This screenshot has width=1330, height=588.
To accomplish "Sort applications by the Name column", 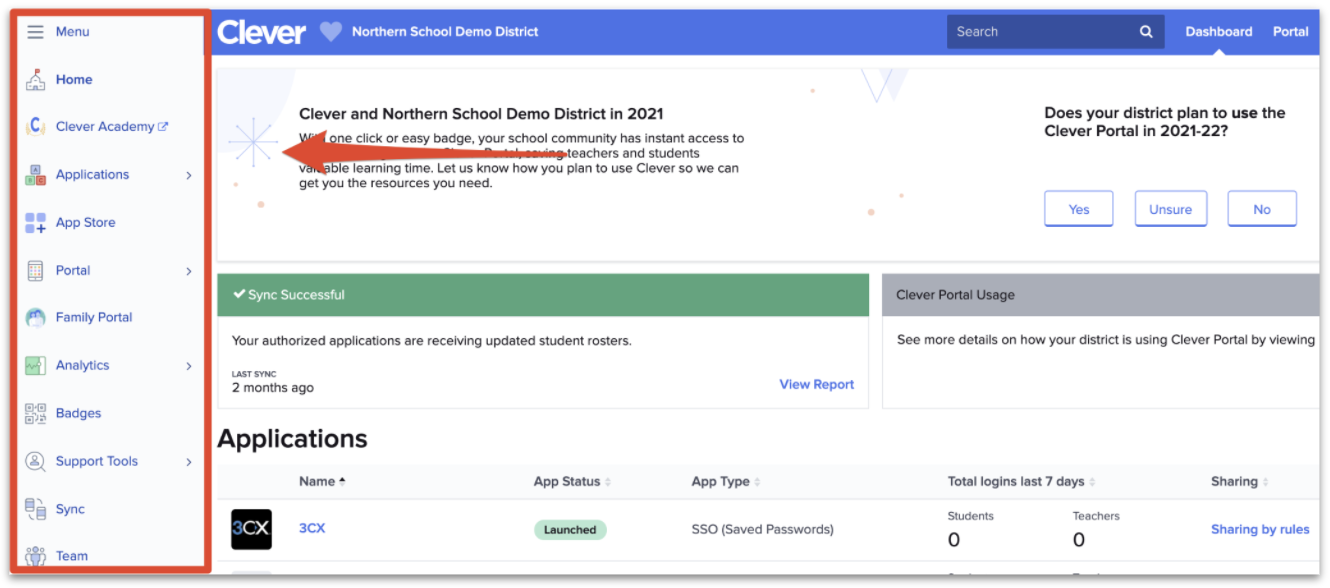I will click(317, 481).
